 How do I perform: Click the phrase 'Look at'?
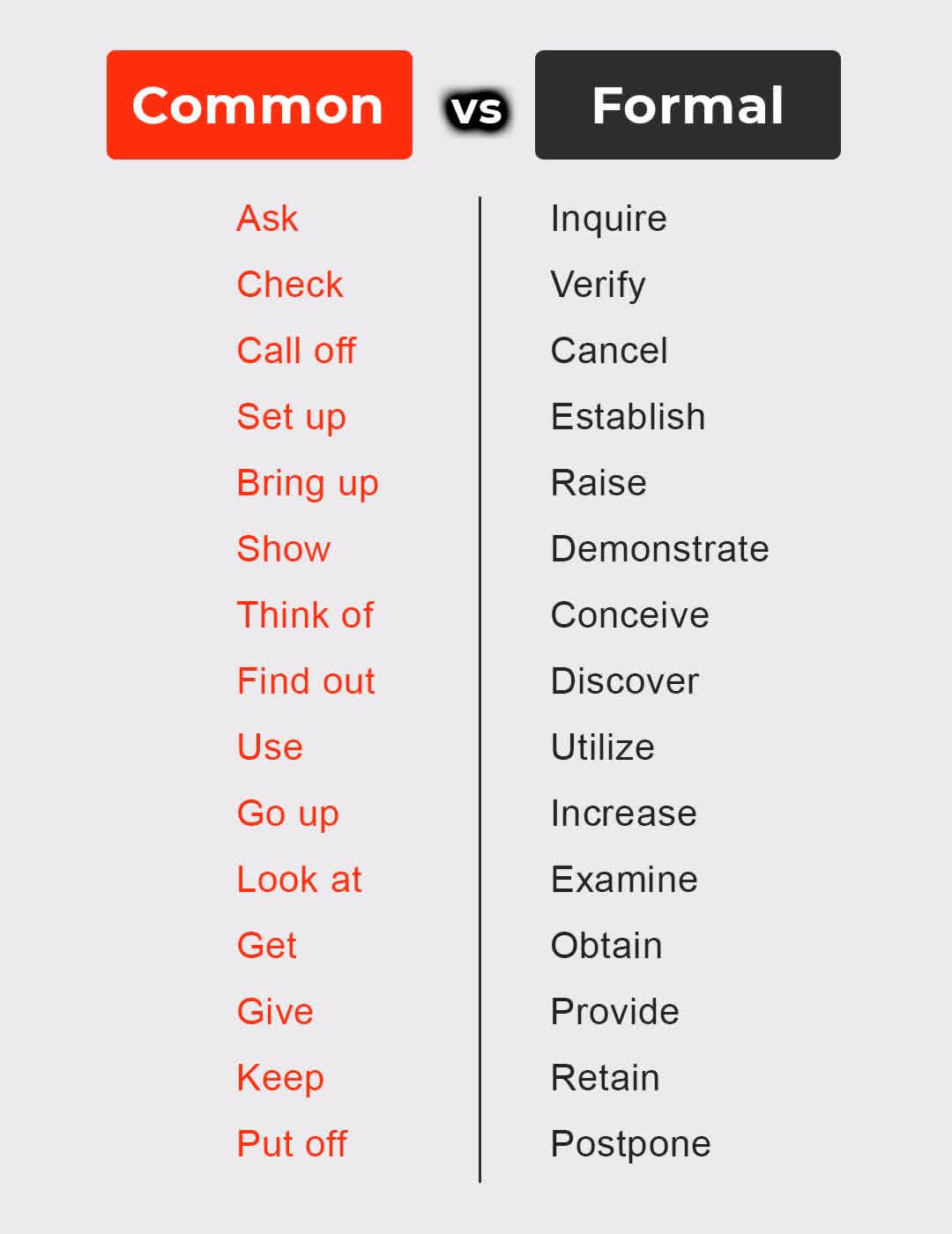300,880
